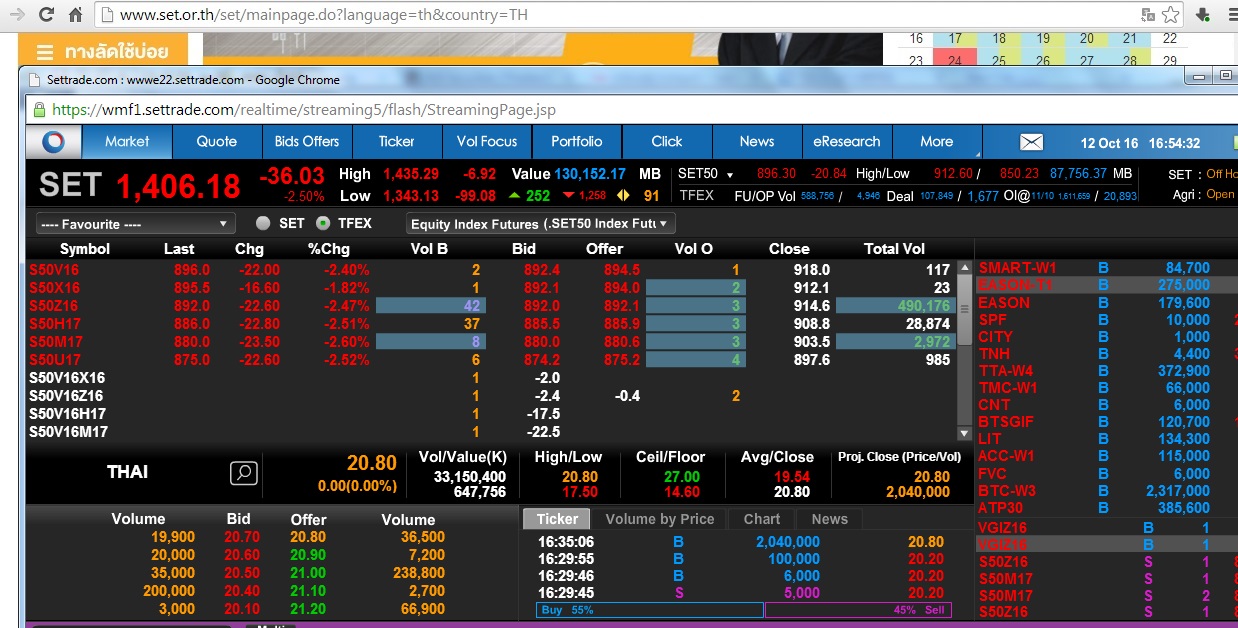Reload the page with the refresh icon
1238x628 pixels.
coord(46,15)
